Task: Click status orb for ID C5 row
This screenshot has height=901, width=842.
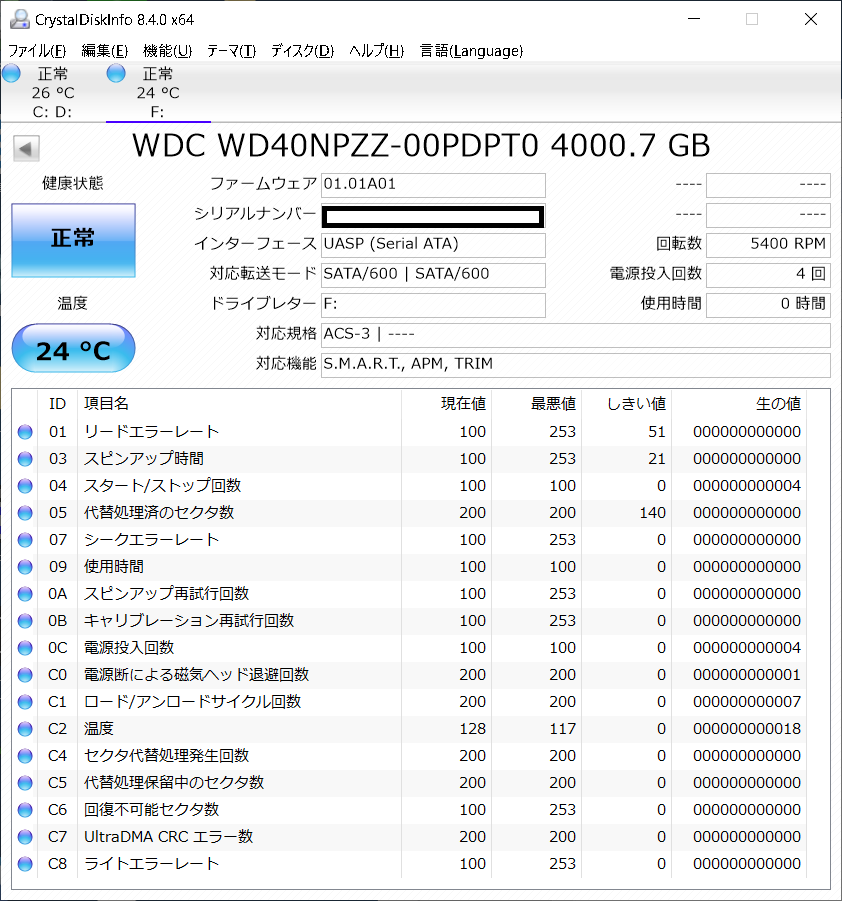Action: coord(25,783)
